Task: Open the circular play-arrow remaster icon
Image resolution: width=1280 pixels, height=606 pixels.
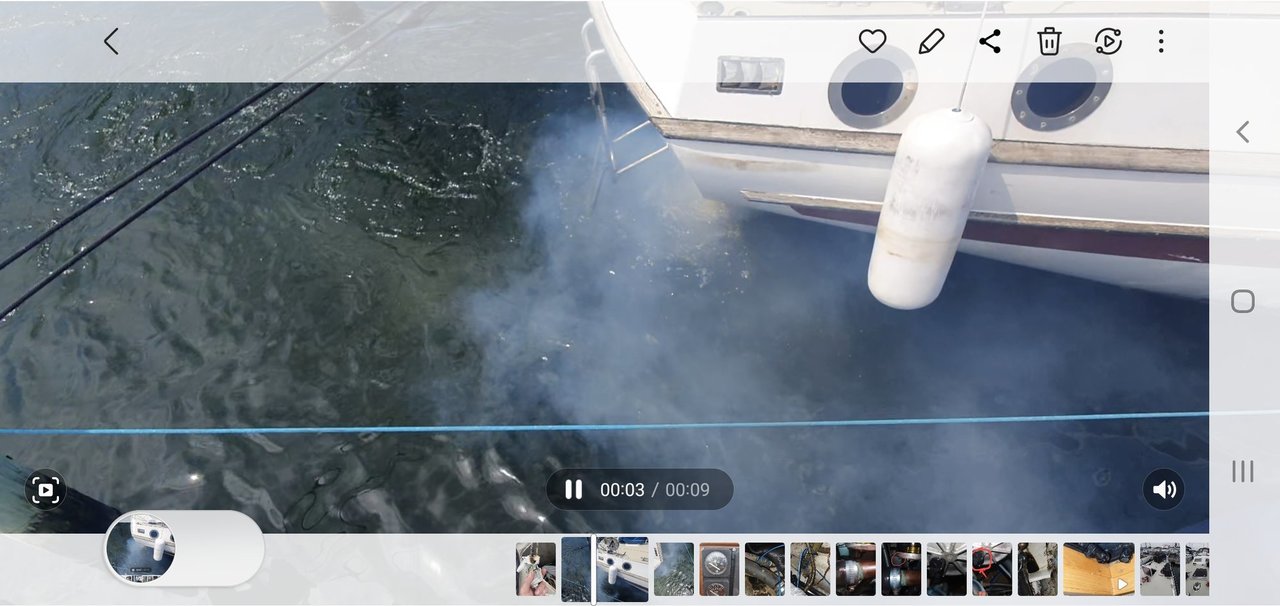Action: pos(1108,41)
